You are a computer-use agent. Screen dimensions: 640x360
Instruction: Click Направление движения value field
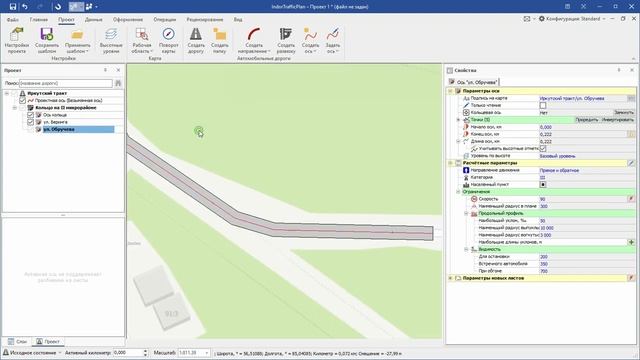click(x=587, y=170)
